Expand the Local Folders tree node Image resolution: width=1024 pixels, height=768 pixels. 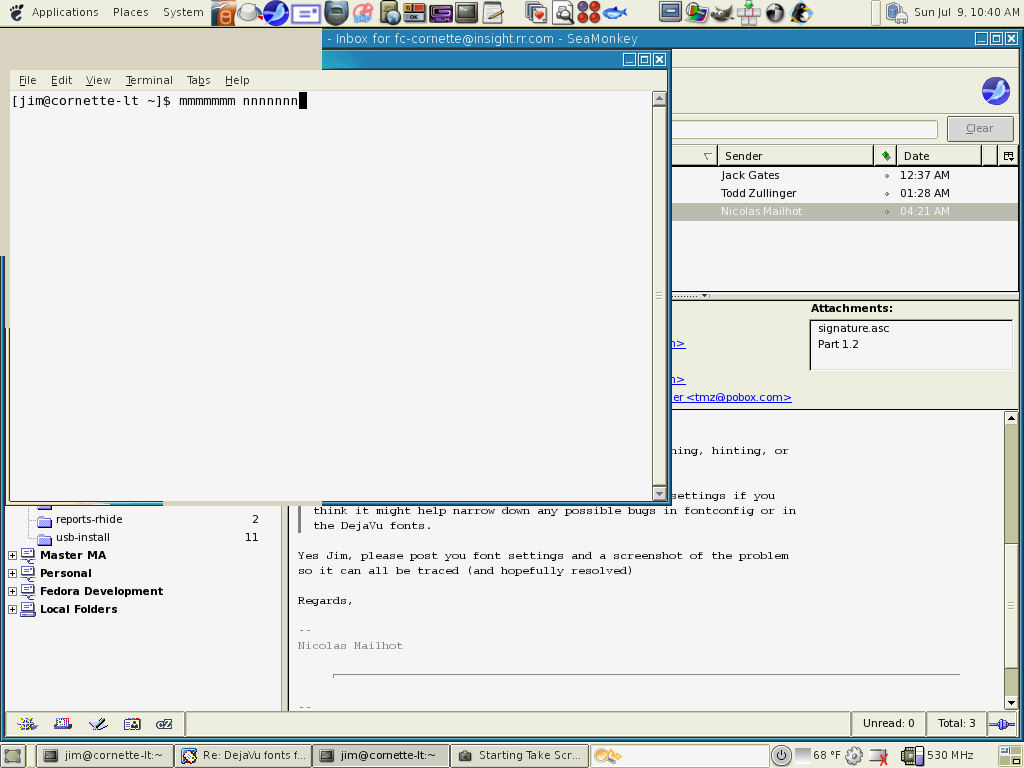[x=12, y=609]
